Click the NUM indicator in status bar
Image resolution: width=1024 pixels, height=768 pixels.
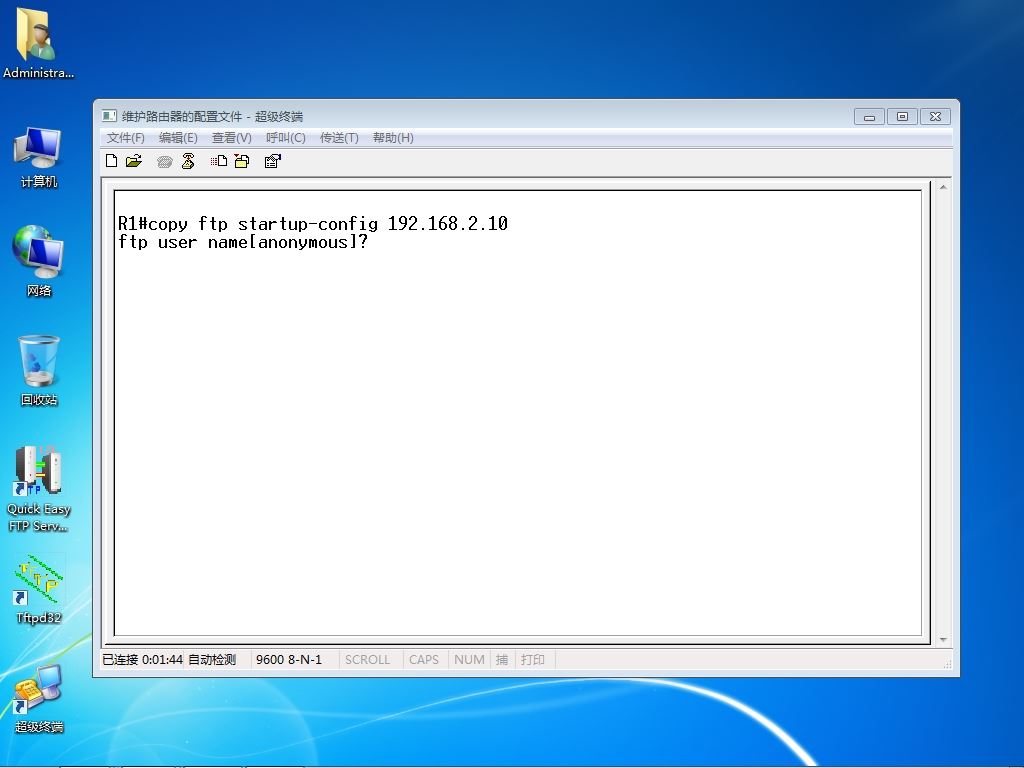469,660
